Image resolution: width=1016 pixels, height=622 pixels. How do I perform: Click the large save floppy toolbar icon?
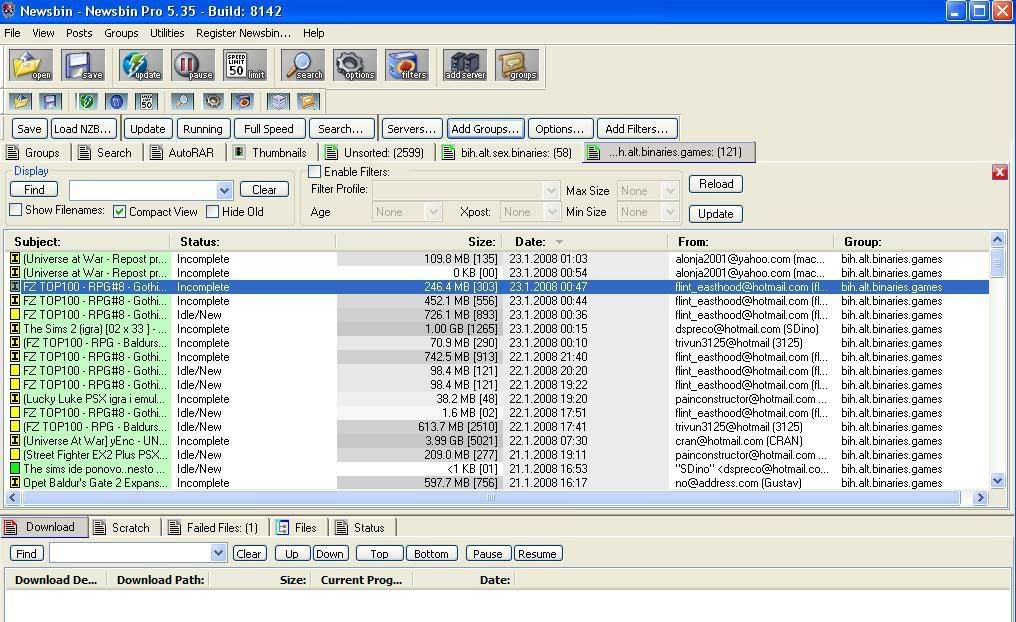click(x=82, y=65)
